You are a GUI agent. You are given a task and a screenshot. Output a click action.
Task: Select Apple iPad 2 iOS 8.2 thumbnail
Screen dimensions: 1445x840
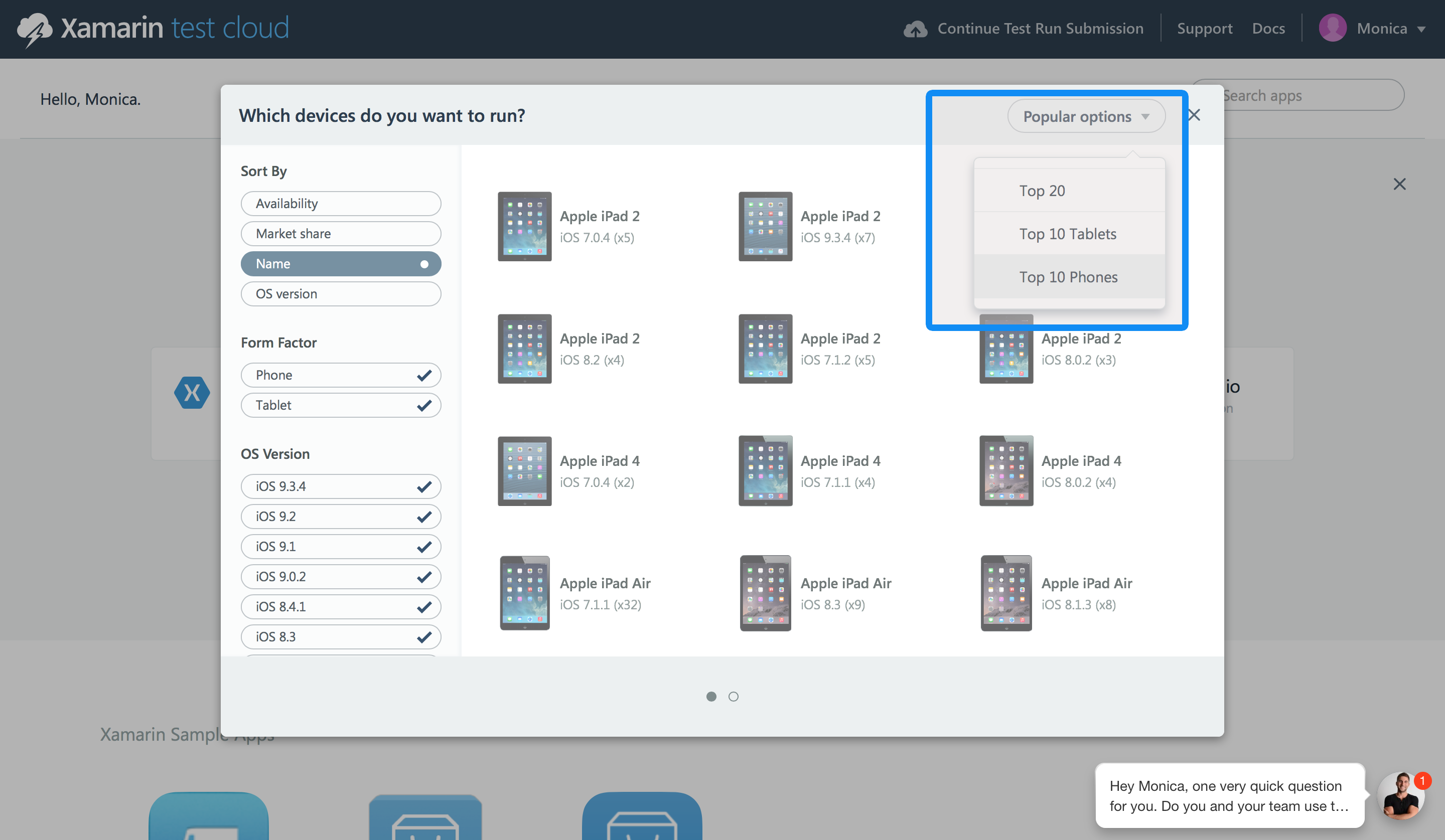point(525,349)
